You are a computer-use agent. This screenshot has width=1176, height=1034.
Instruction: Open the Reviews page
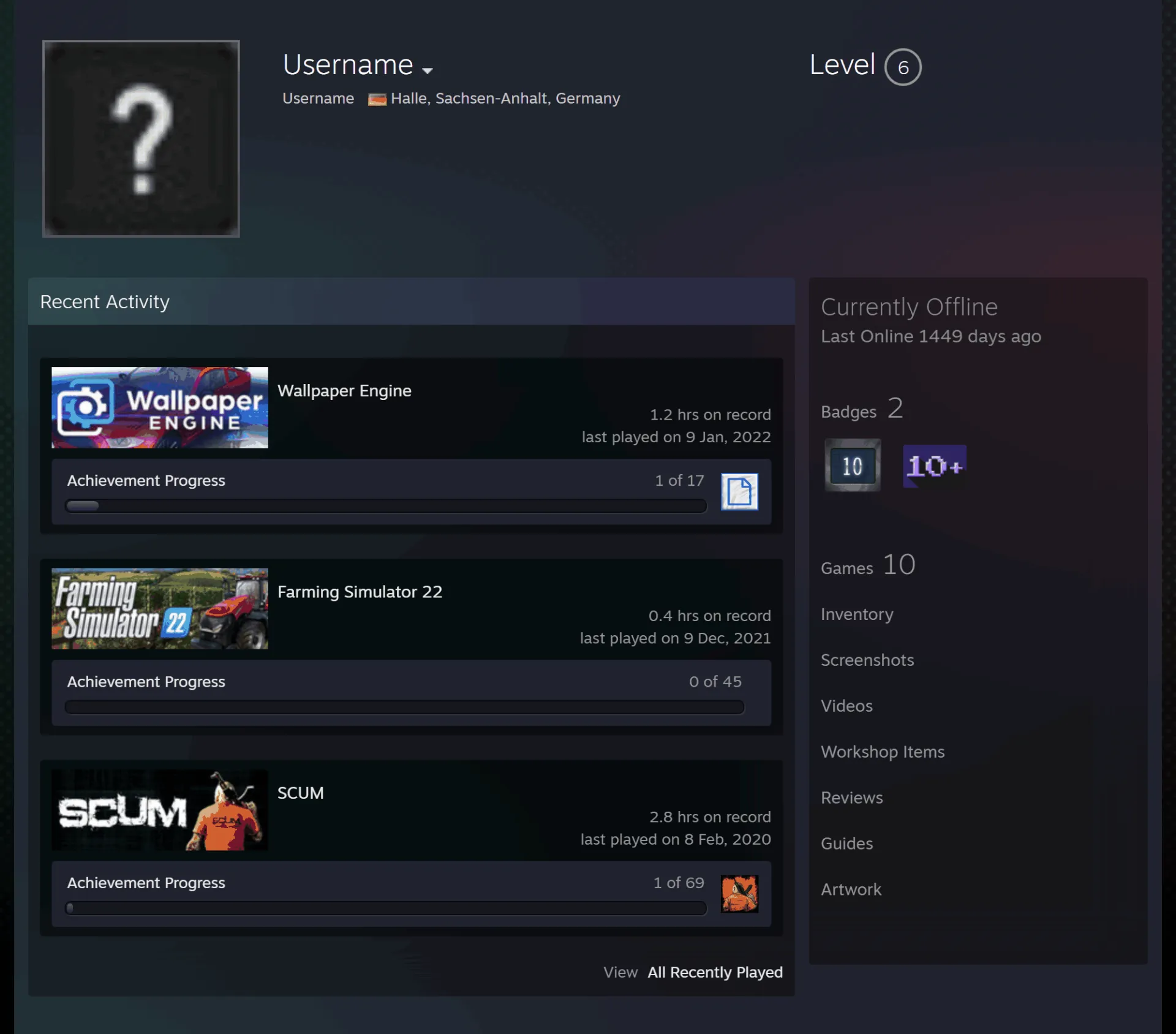[x=851, y=798]
